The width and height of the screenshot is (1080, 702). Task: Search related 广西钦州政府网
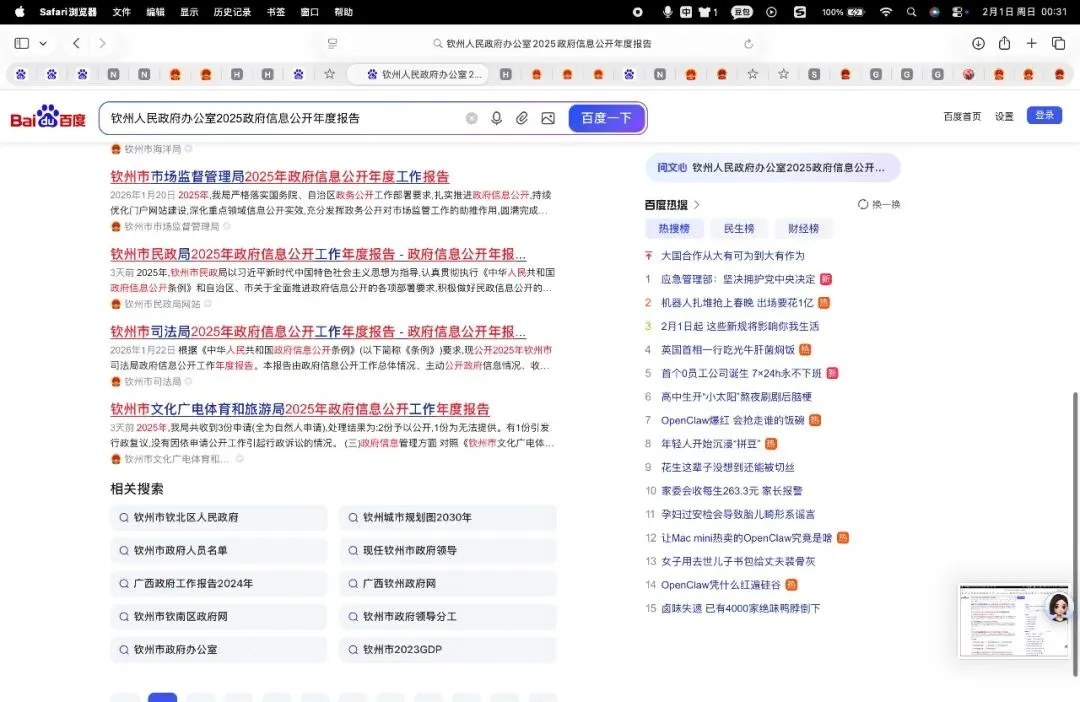(x=448, y=584)
